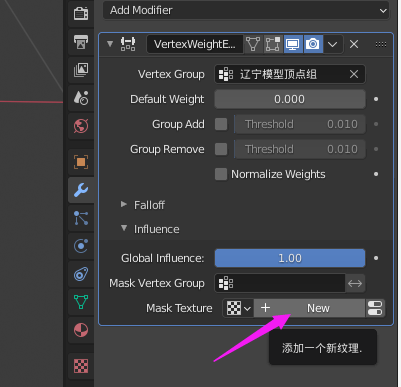Collapse the Influence subpanel
Viewport: 401px width, 387px height.
124,228
